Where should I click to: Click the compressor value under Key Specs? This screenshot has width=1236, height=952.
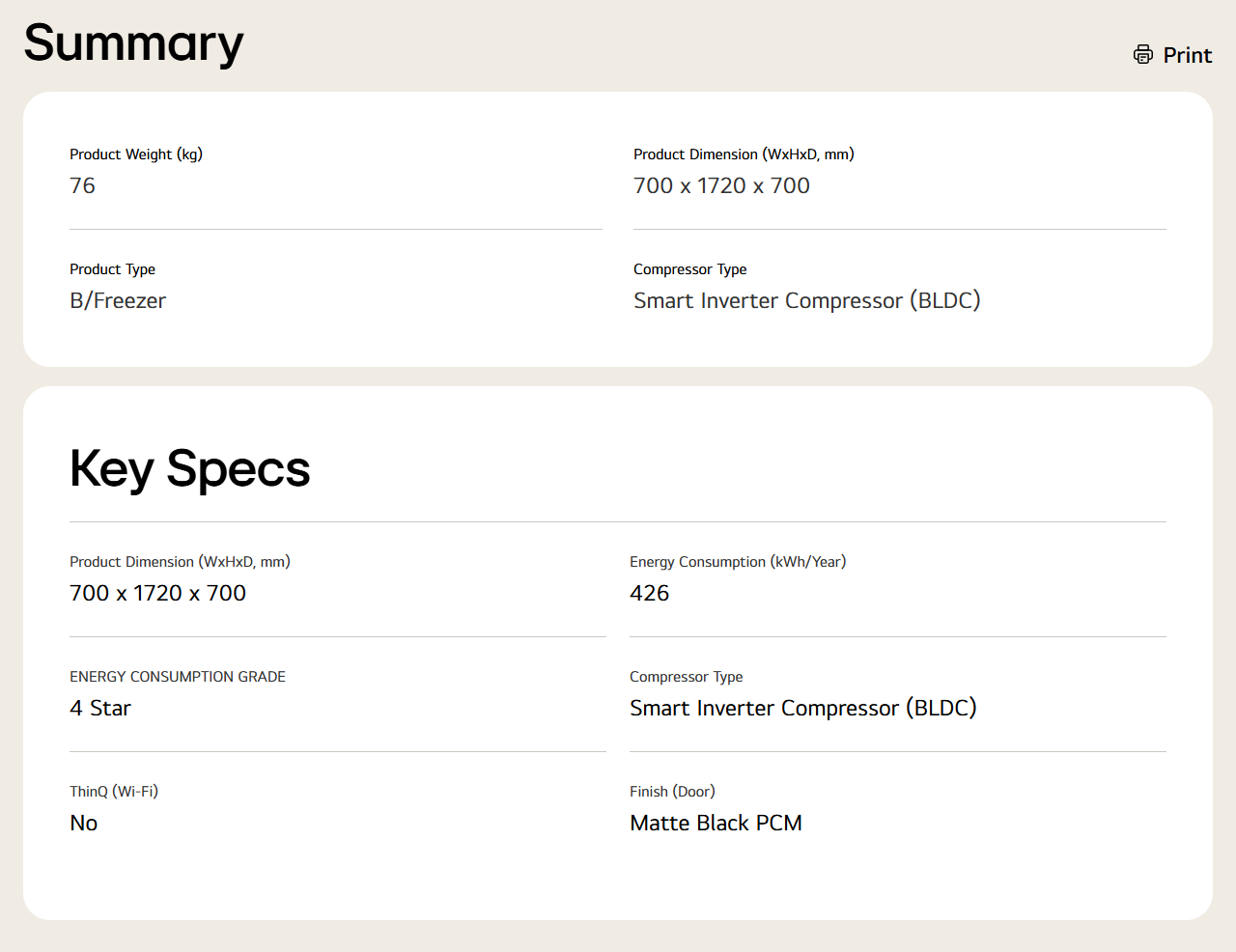(802, 709)
